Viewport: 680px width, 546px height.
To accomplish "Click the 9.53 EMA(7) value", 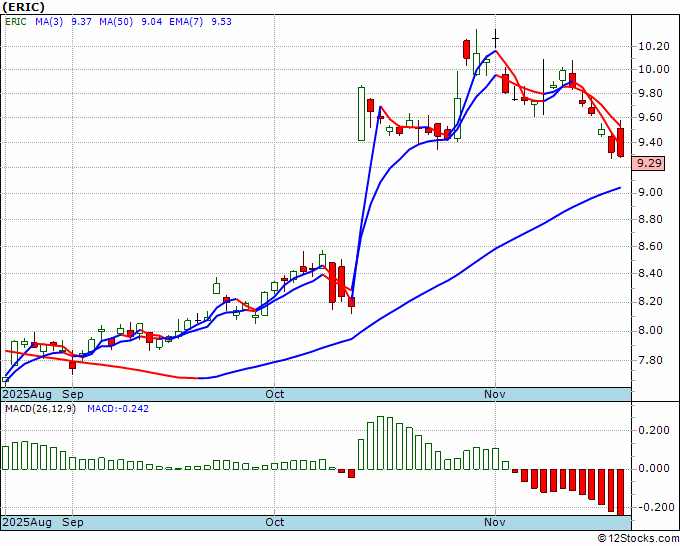I will click(x=222, y=22).
